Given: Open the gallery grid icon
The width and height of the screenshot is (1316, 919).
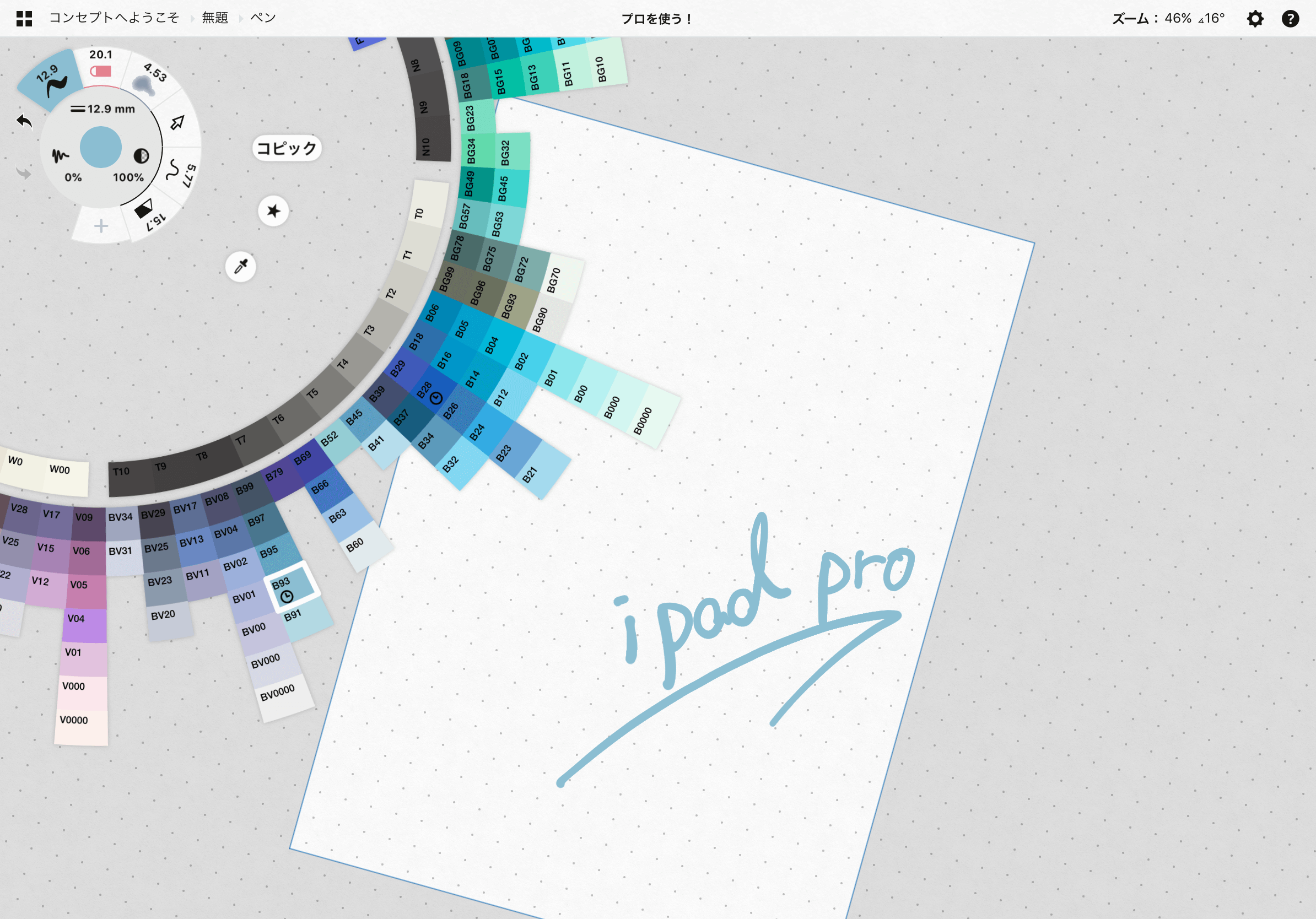Looking at the screenshot, I should pos(24,19).
